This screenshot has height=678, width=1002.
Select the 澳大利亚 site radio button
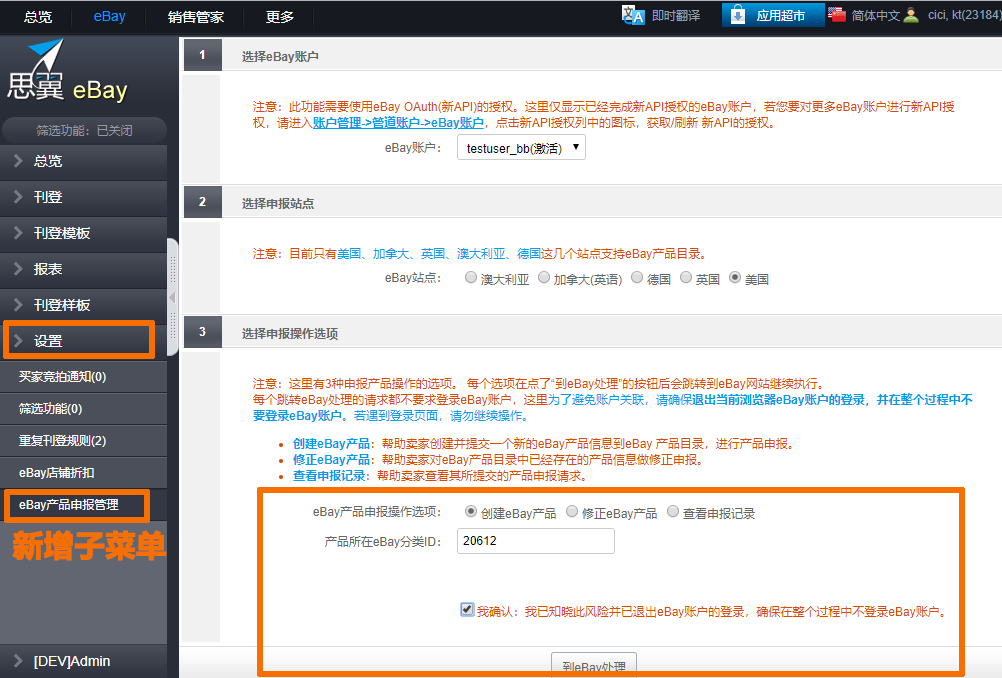click(470, 277)
